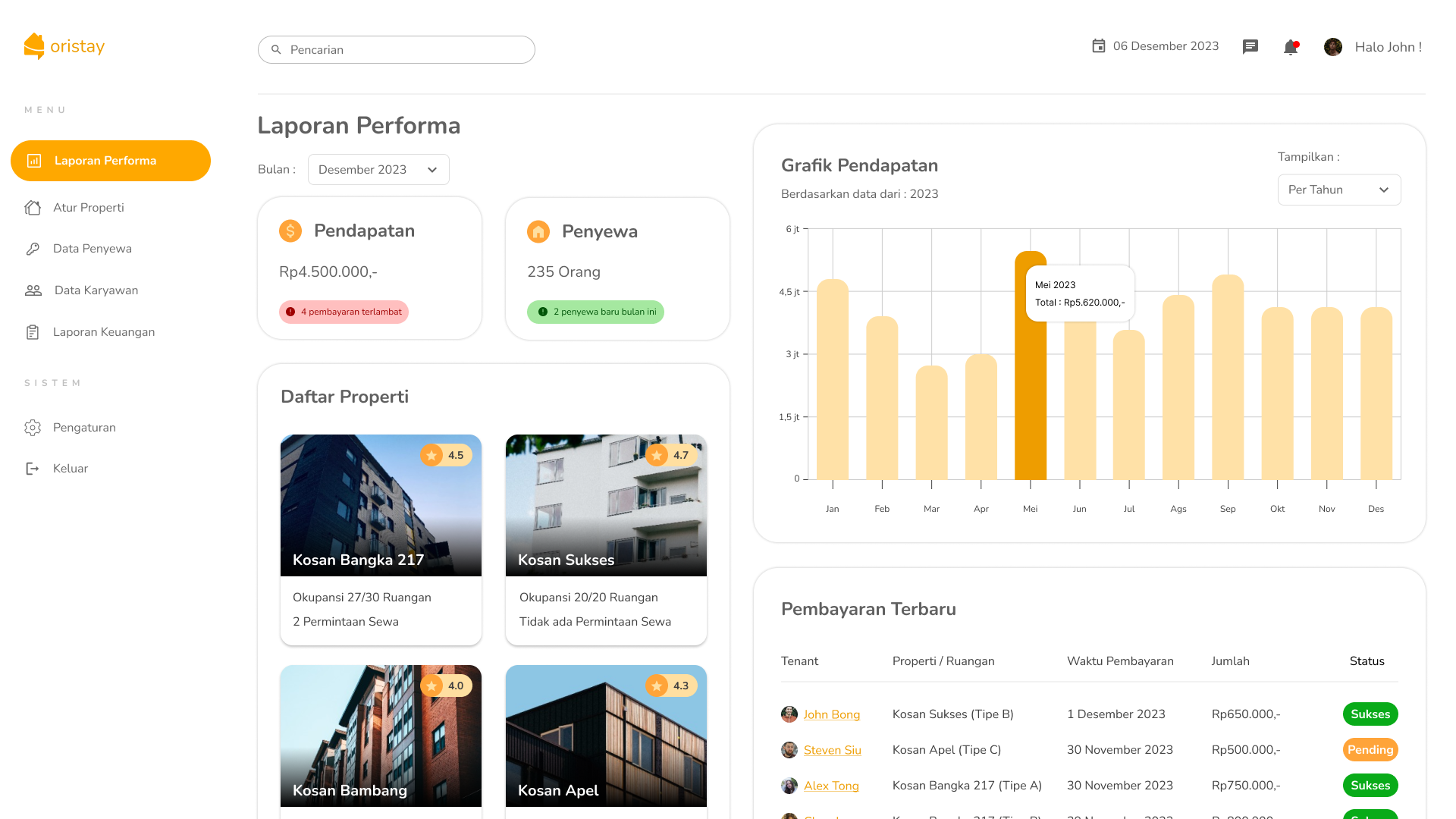Open the Tampilkan Per Tahun dropdown

pos(1339,190)
